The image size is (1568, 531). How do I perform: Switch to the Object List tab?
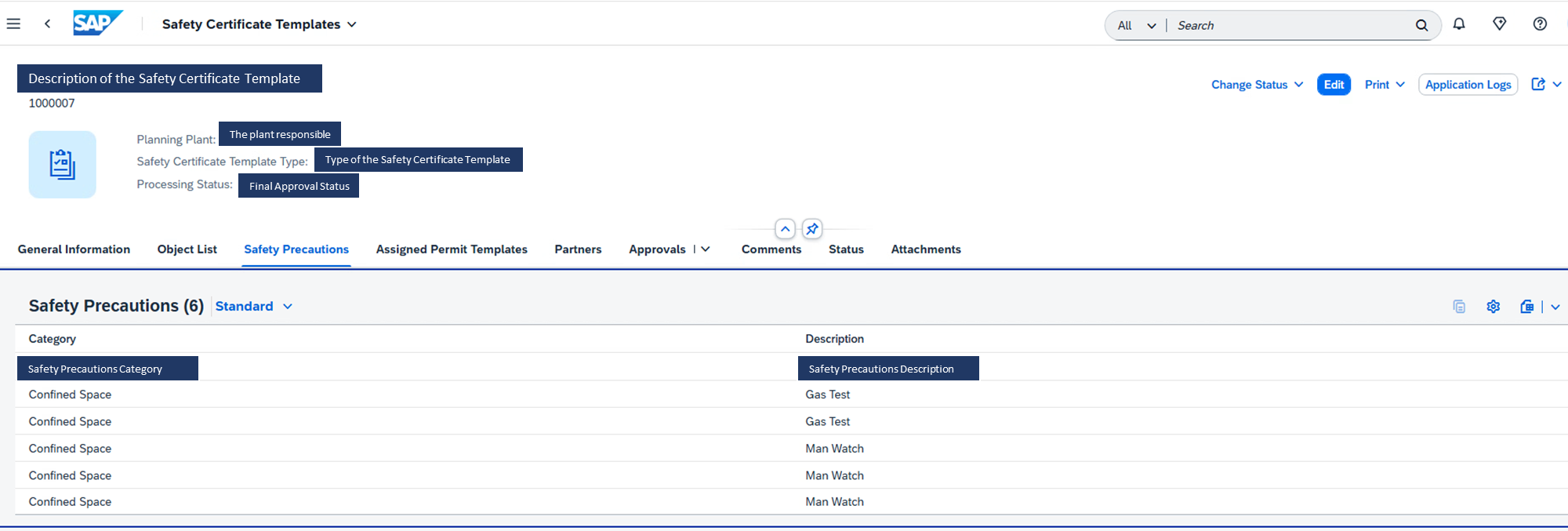coord(187,249)
